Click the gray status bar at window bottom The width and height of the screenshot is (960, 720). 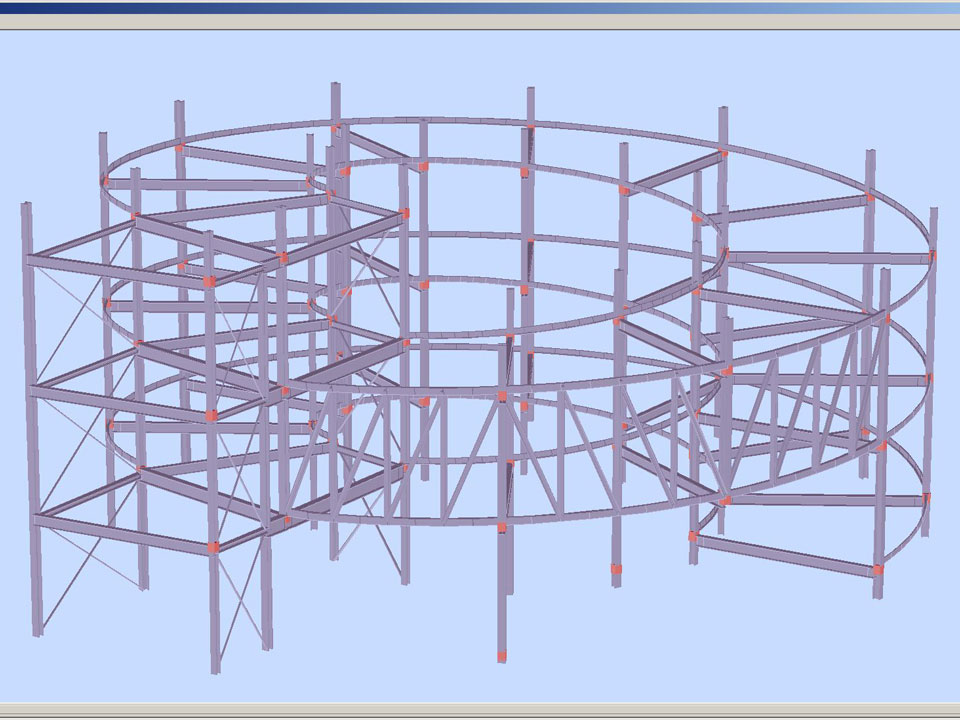click(x=480, y=711)
